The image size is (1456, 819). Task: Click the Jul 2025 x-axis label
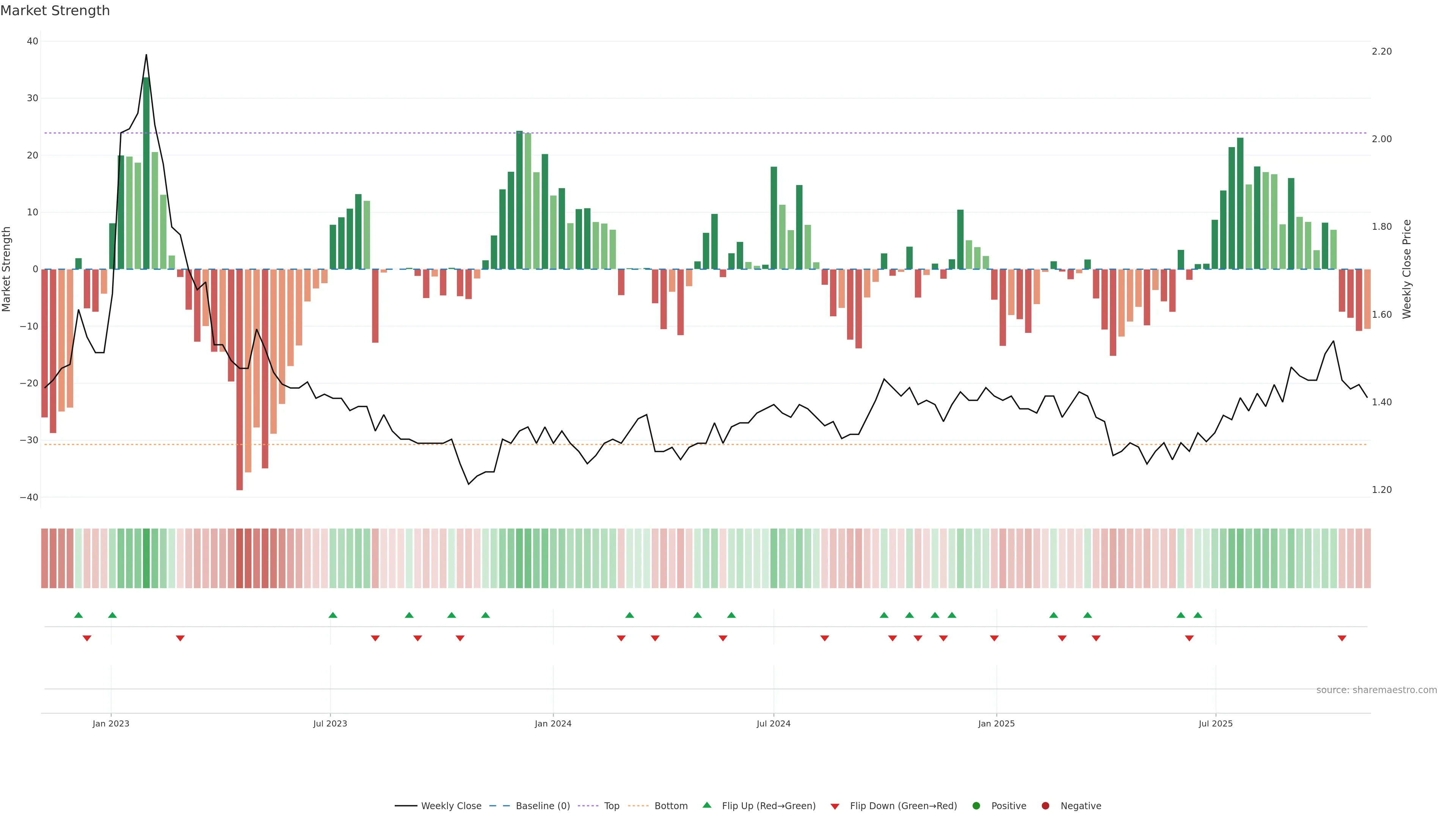point(1215,723)
